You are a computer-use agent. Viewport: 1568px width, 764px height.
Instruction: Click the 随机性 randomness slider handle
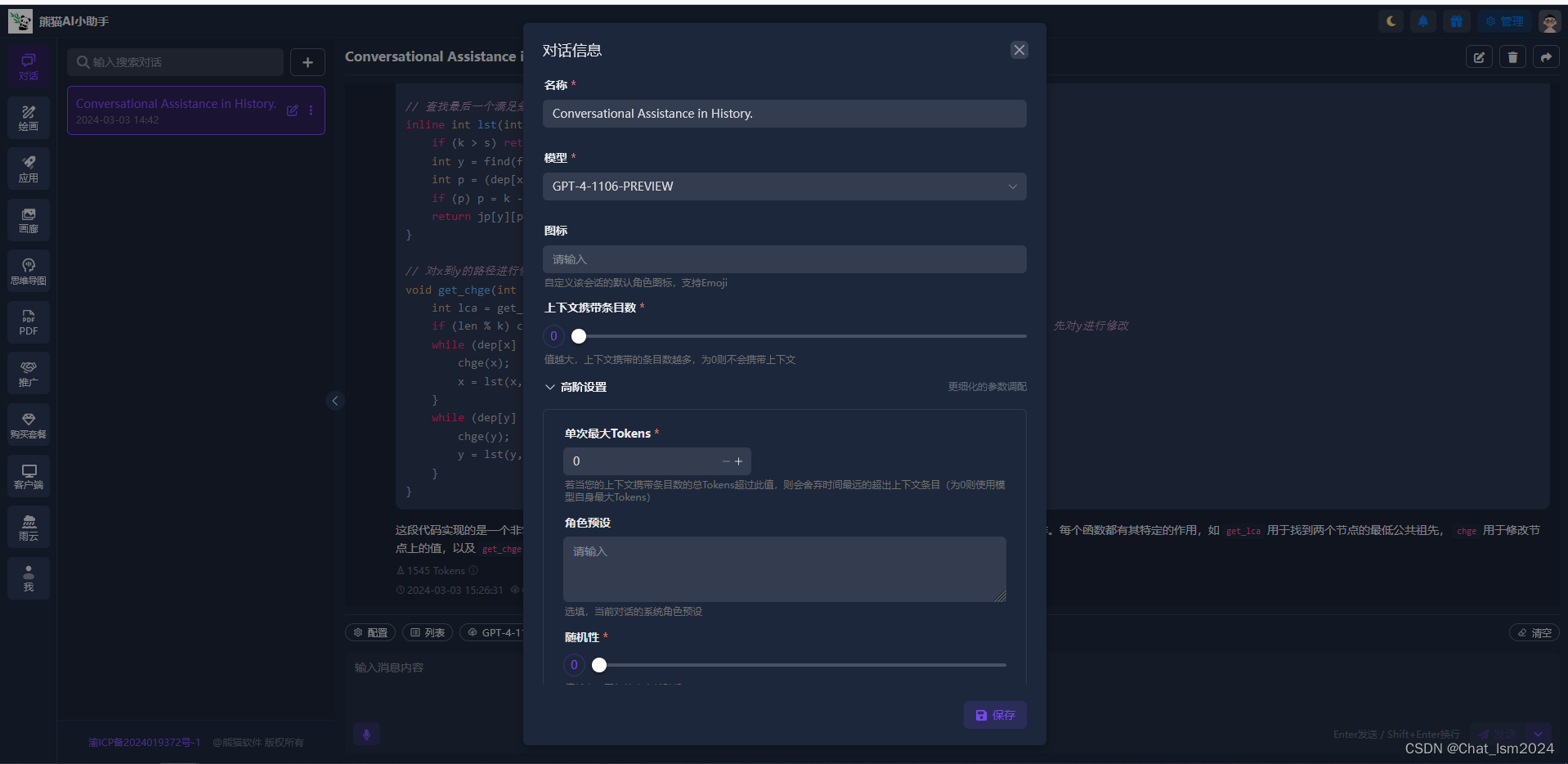(x=599, y=665)
